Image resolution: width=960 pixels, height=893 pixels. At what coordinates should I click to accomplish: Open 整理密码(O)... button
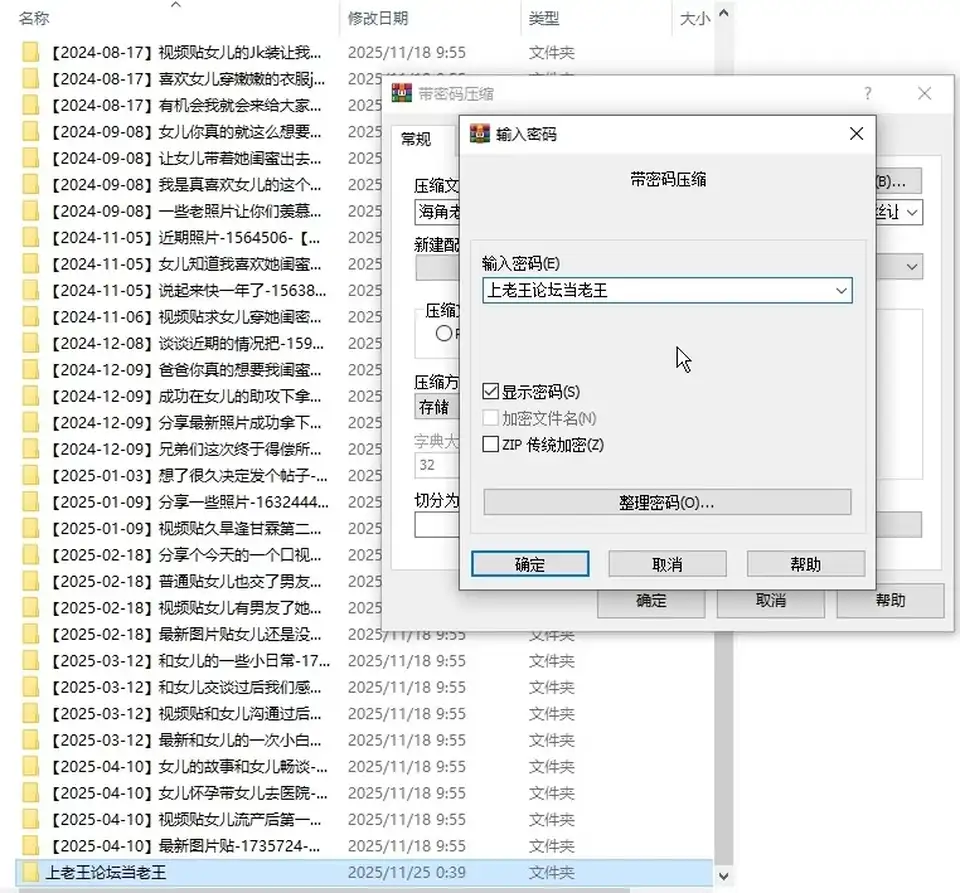pyautogui.click(x=667, y=503)
